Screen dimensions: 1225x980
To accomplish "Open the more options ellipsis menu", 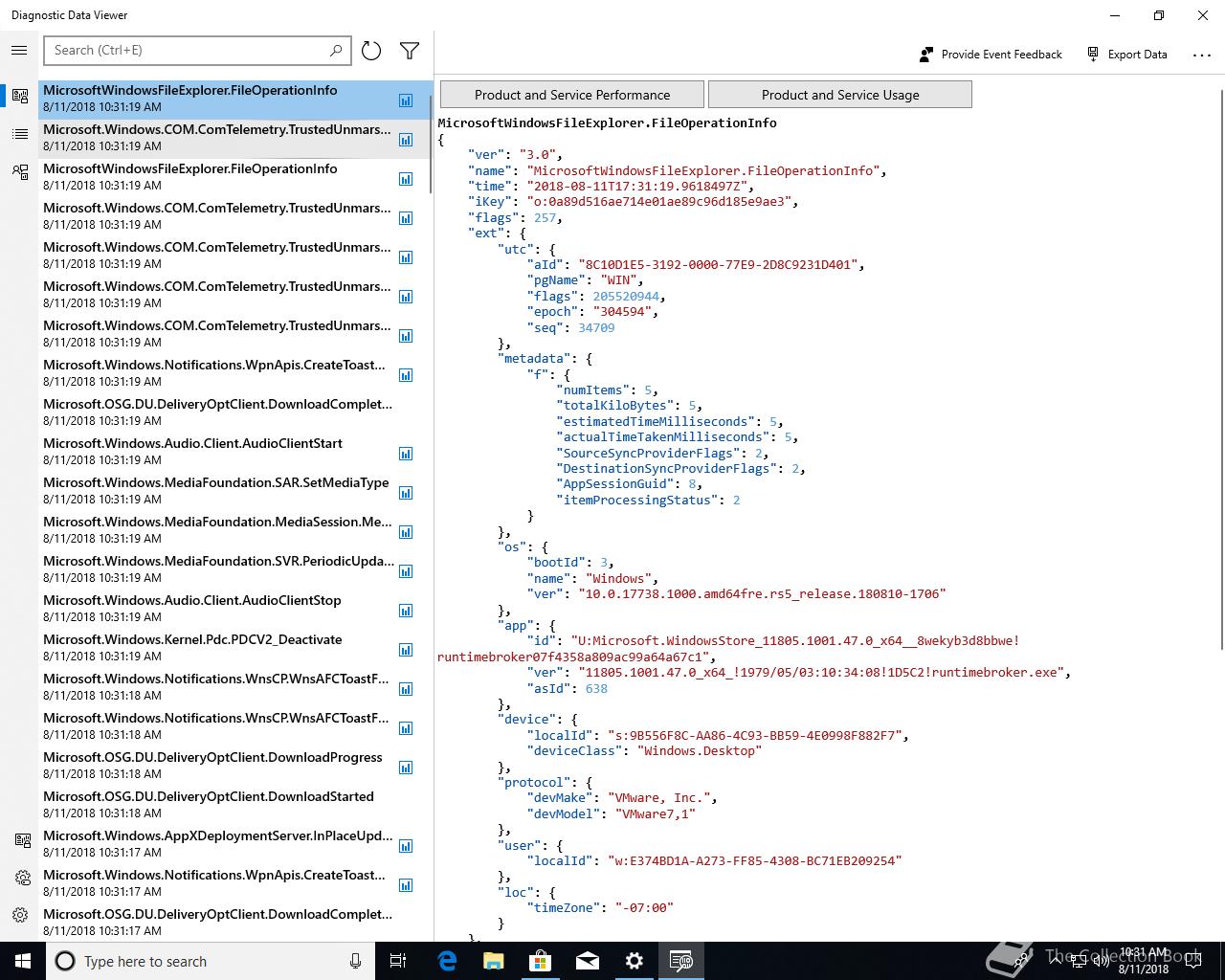I will [1202, 56].
